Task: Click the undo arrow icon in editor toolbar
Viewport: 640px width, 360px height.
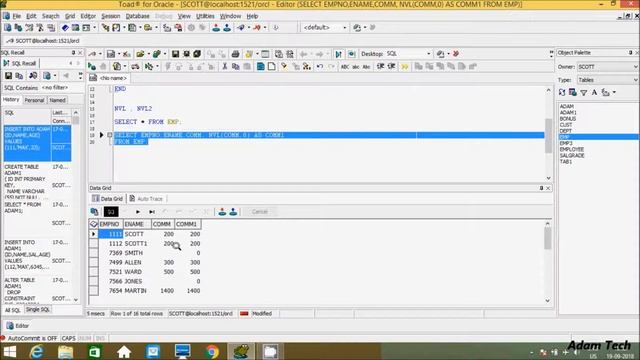Action: coord(320,67)
